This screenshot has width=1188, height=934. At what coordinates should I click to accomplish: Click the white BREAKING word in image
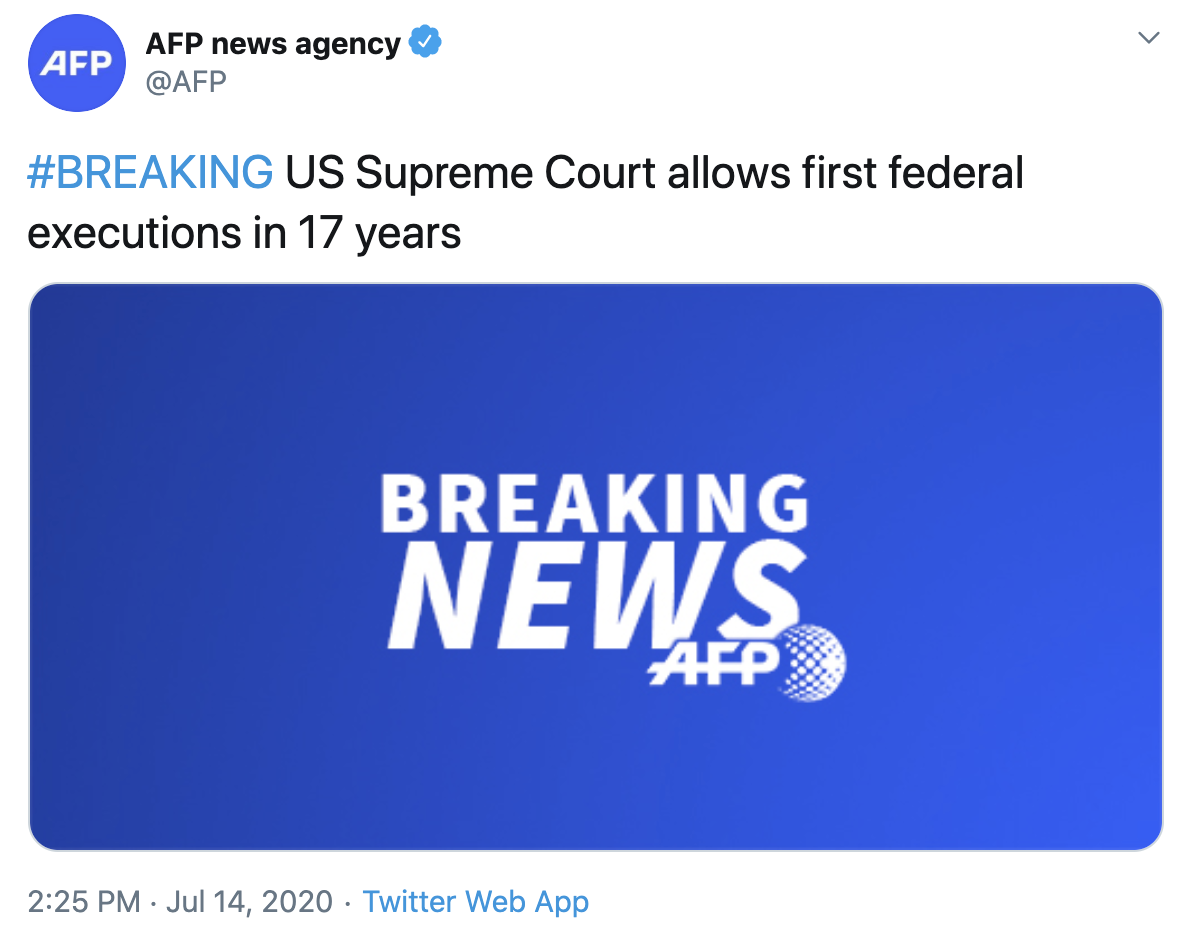pyautogui.click(x=594, y=504)
